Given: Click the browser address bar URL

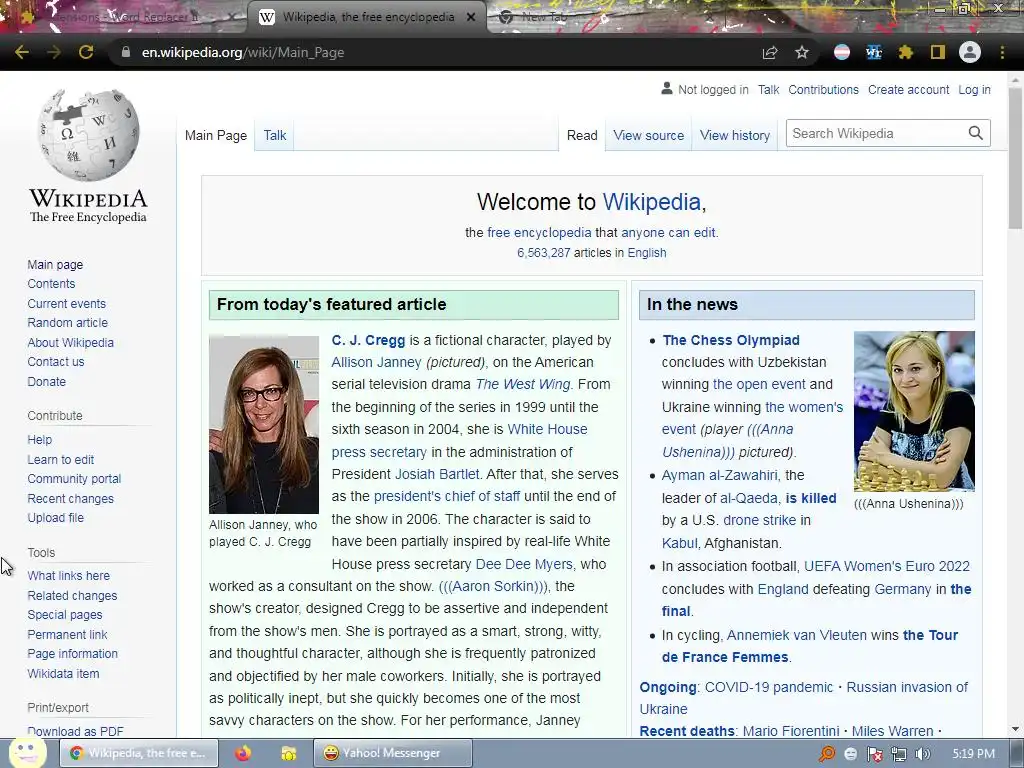Looking at the screenshot, I should [x=243, y=52].
